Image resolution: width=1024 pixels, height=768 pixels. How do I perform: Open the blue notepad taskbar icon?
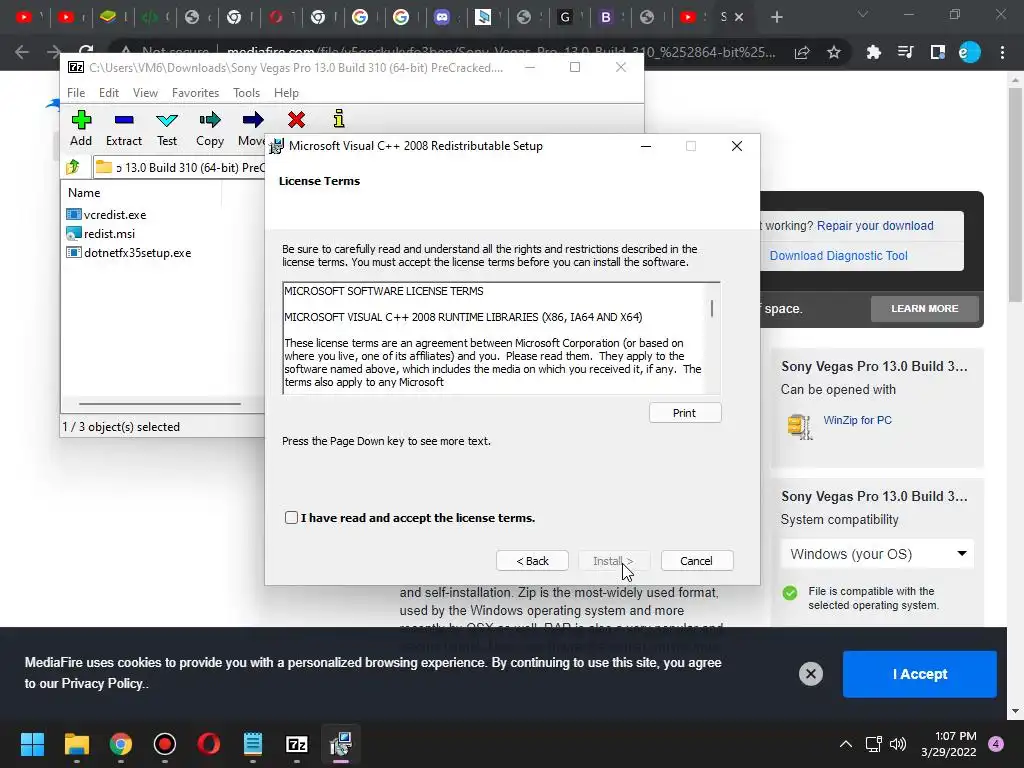pos(253,744)
